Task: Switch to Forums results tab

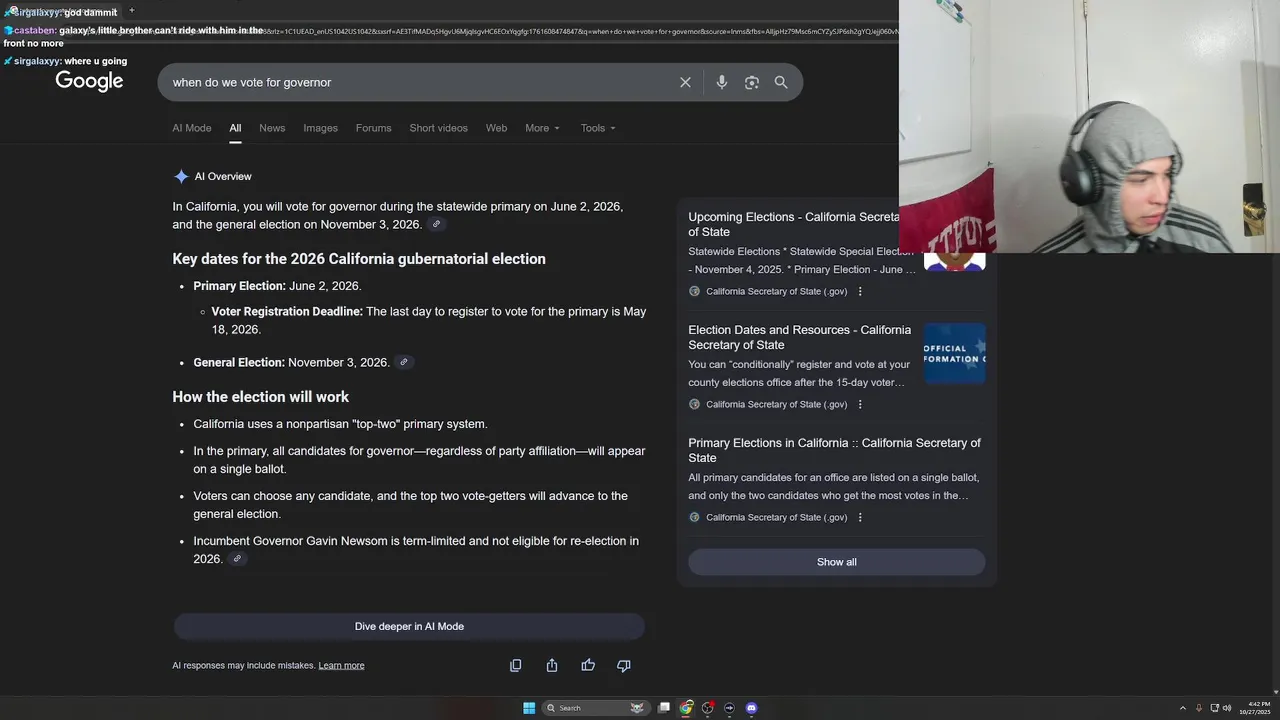Action: coord(374,128)
